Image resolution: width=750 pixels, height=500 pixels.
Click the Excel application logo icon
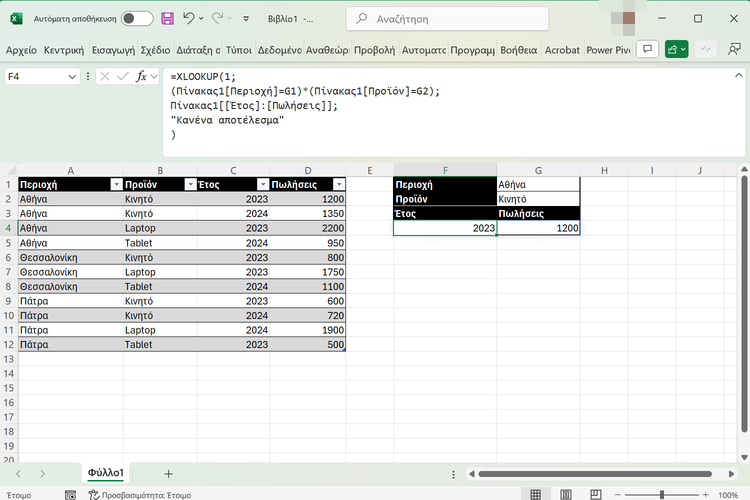point(16,19)
